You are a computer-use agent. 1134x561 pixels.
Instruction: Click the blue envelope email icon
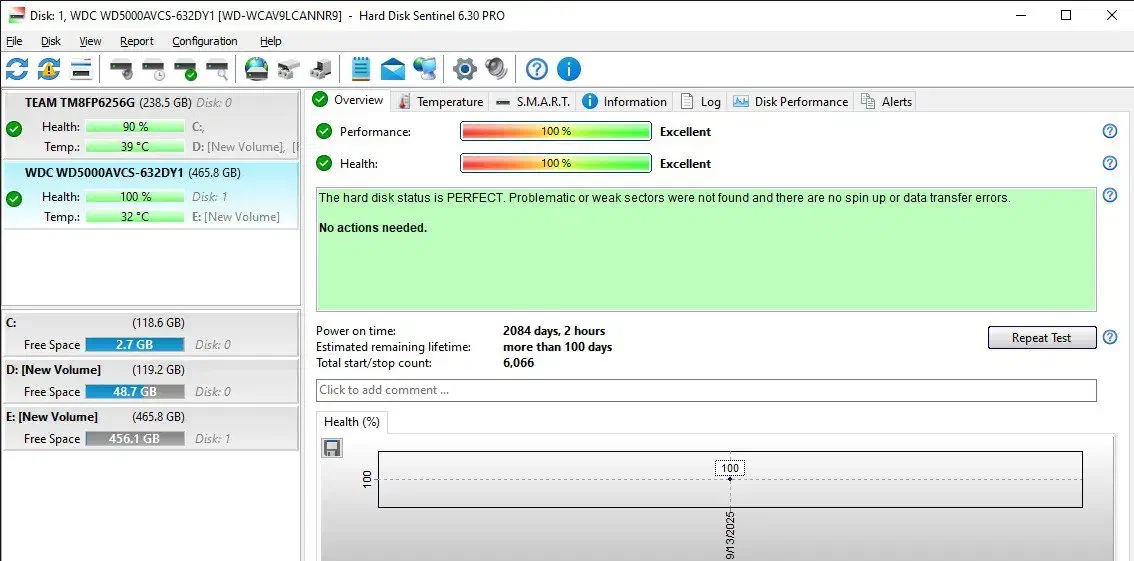393,69
